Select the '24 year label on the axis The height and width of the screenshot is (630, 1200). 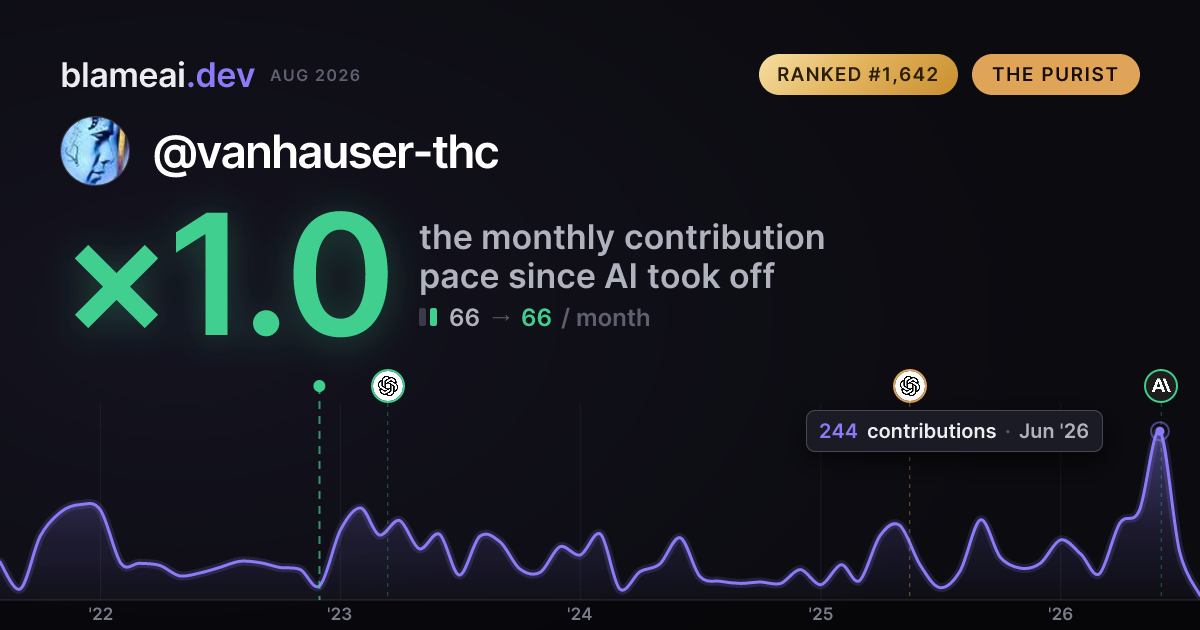click(x=580, y=614)
